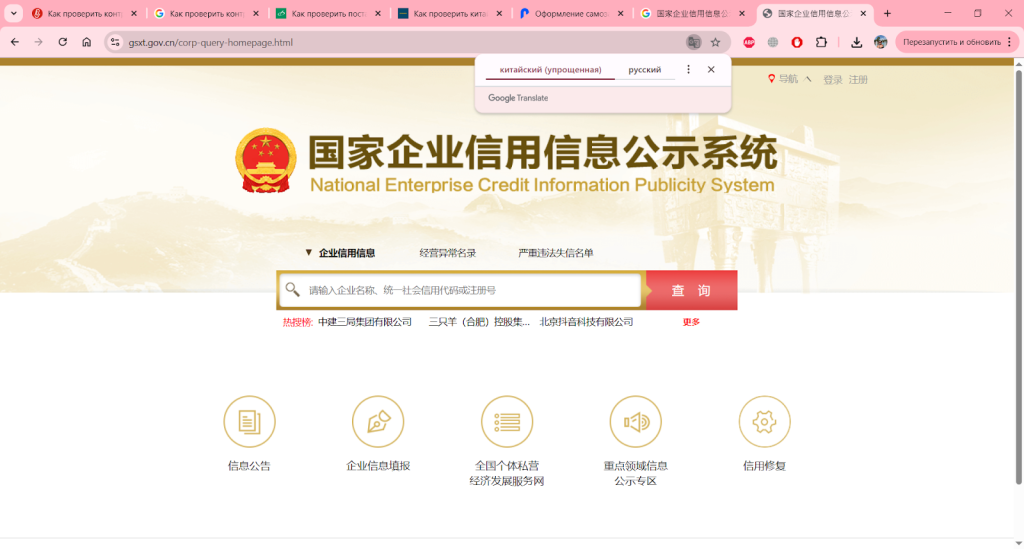Open the 信用修复 gear icon
The image size is (1024, 549).
tap(764, 421)
